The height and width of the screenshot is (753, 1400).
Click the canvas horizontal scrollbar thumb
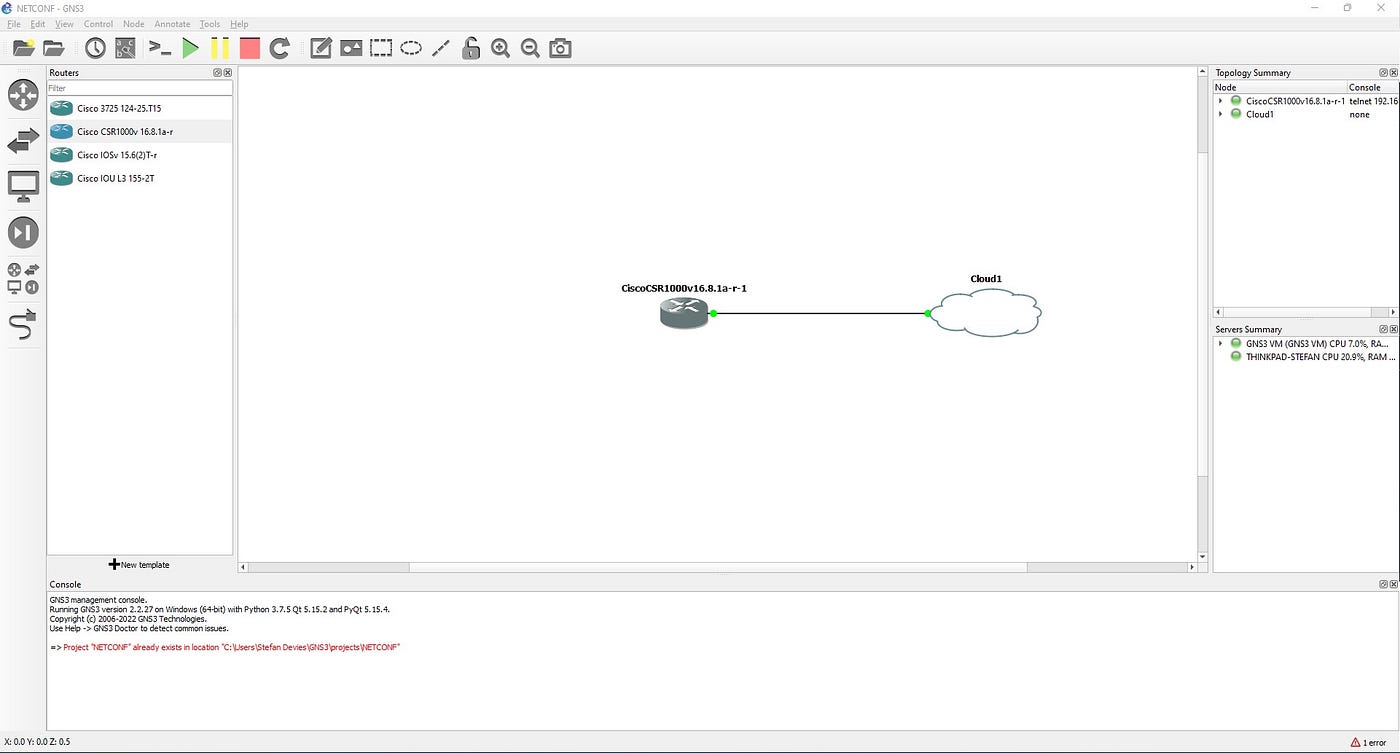[x=718, y=567]
